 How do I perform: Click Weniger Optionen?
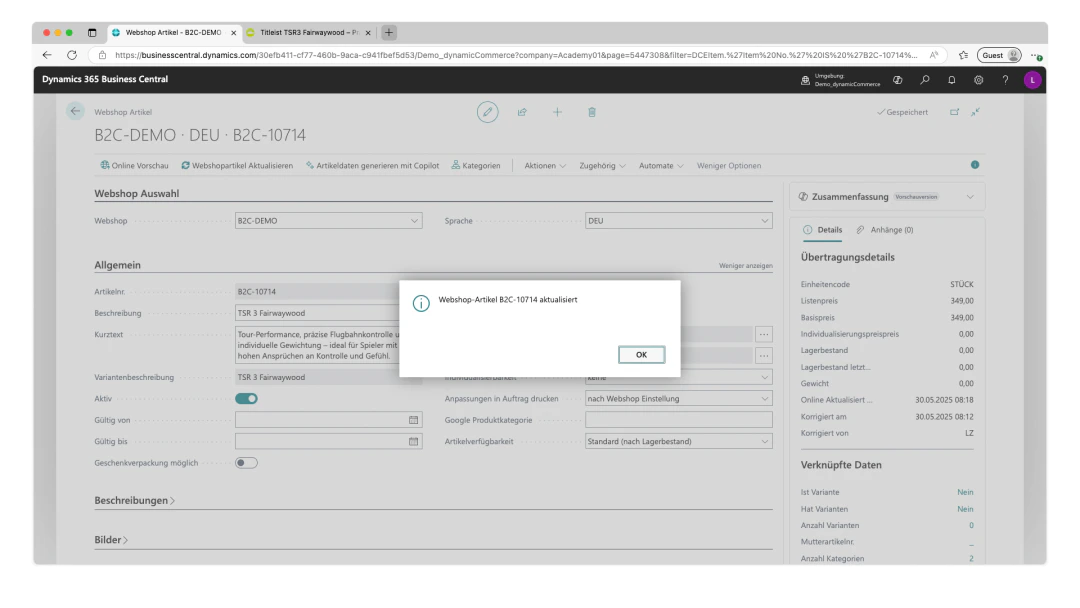(729, 166)
